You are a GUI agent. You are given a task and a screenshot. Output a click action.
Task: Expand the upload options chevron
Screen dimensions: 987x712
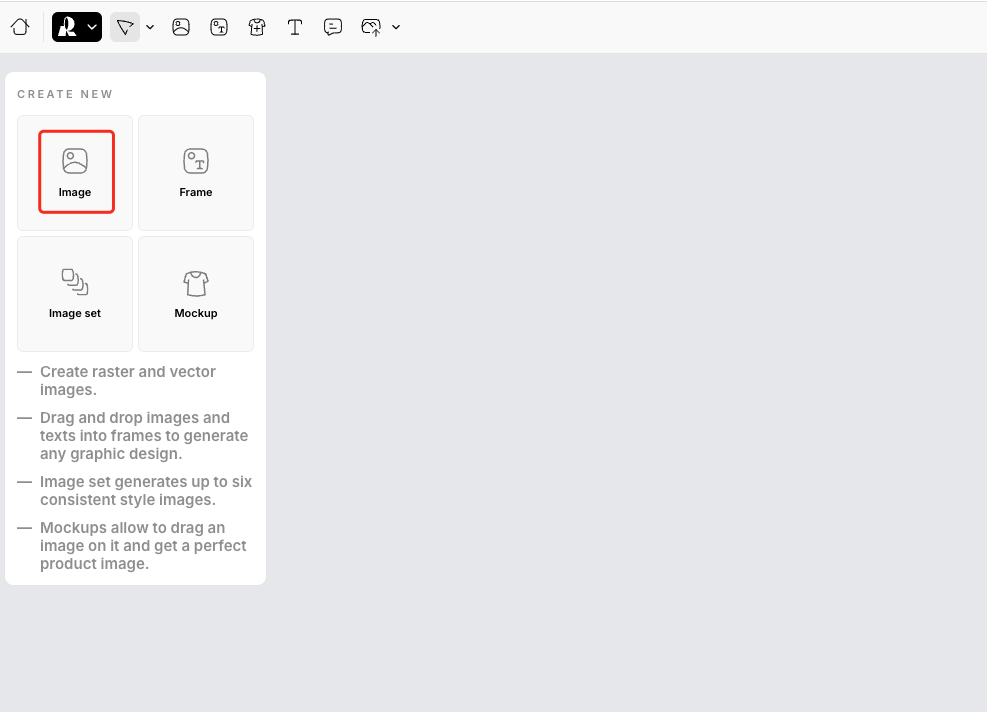tap(396, 27)
